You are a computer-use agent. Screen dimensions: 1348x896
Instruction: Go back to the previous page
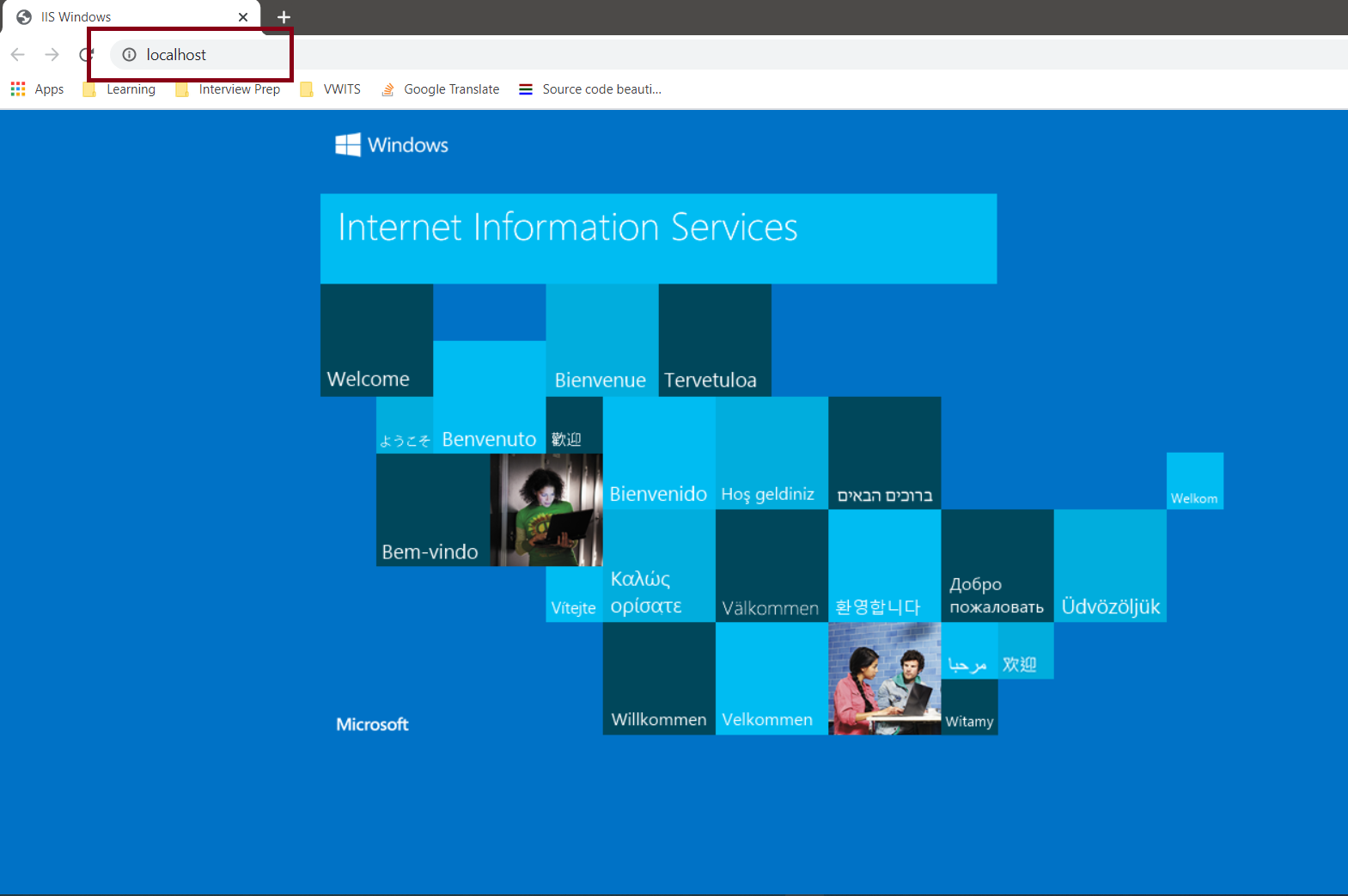[x=18, y=55]
